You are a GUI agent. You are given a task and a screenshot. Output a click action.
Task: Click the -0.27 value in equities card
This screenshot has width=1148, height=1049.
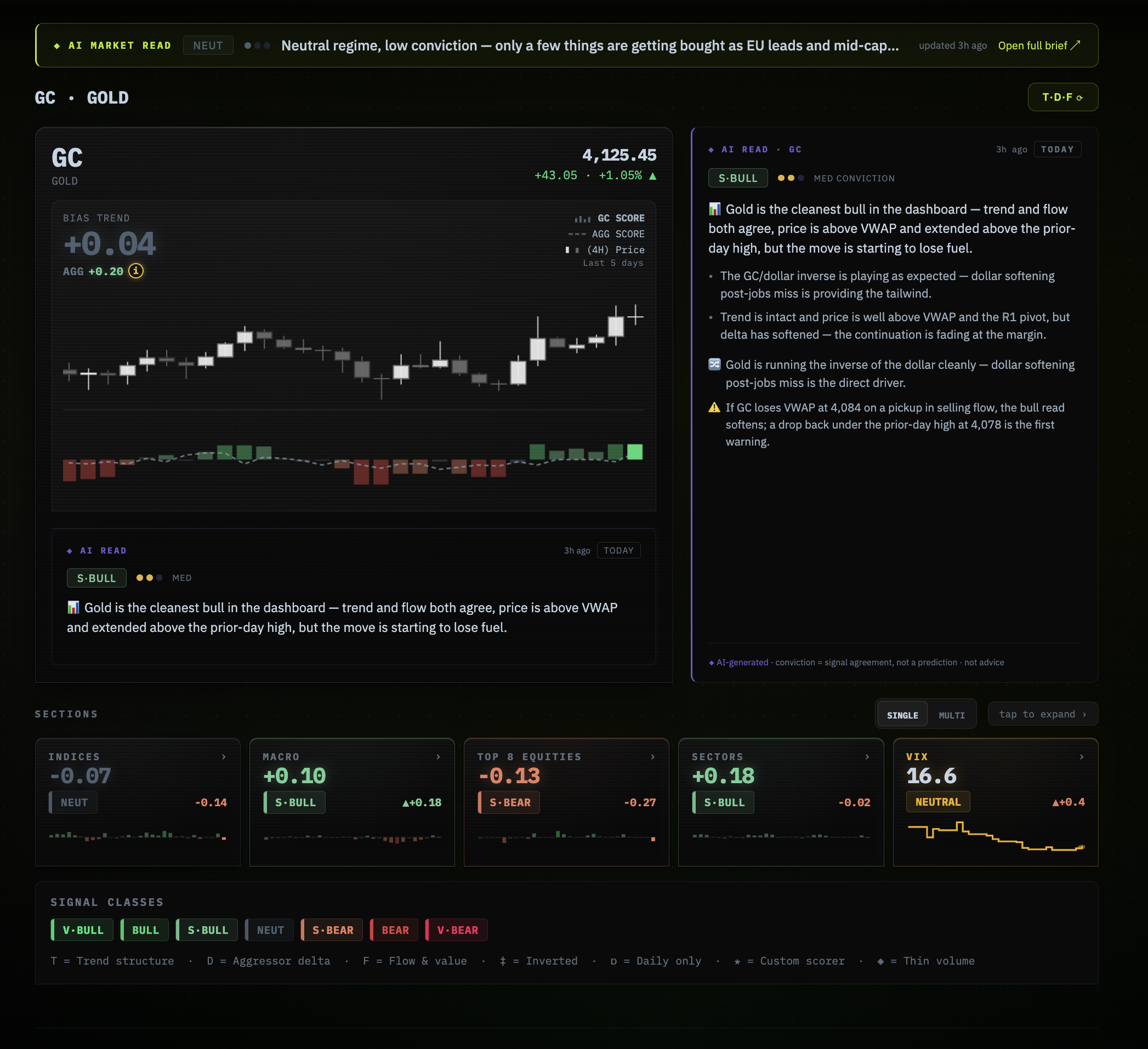(640, 802)
